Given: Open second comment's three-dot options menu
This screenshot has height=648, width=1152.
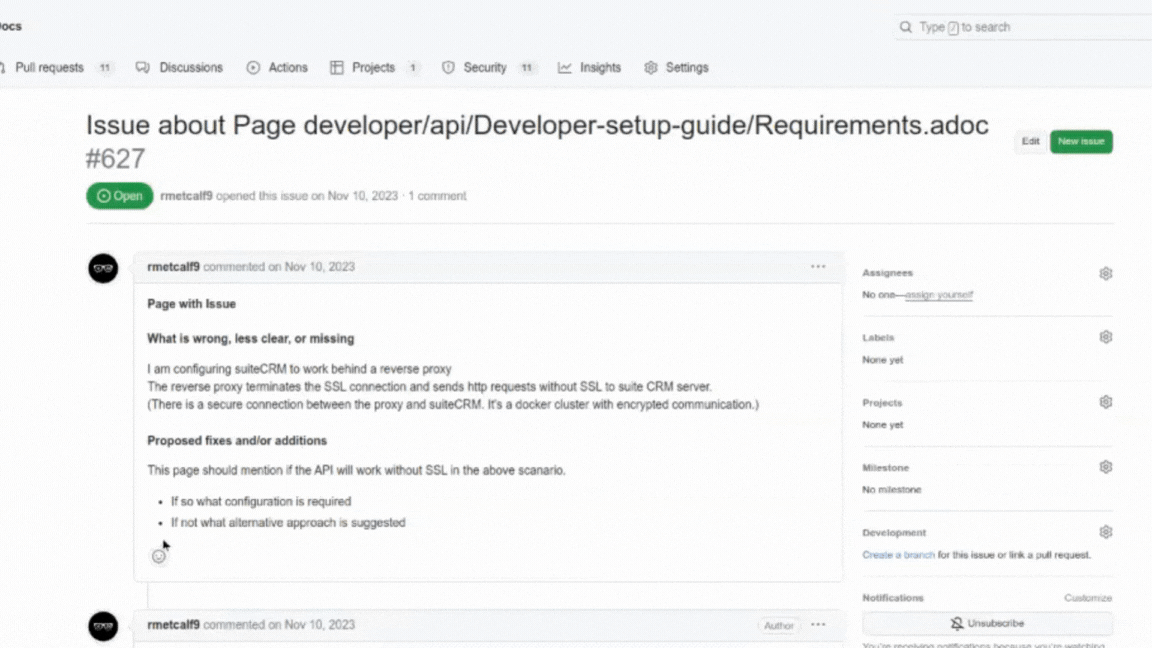Looking at the screenshot, I should pyautogui.click(x=818, y=625).
